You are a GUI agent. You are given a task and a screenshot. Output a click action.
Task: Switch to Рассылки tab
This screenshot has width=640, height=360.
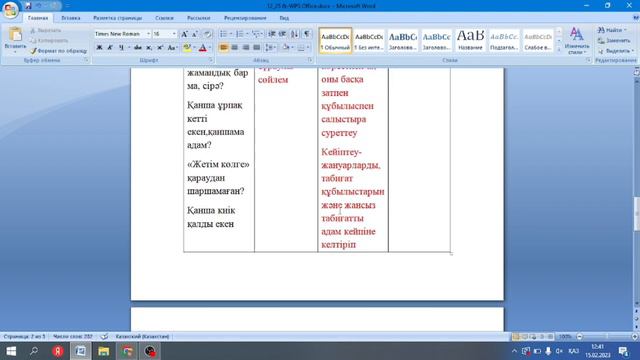(x=198, y=18)
